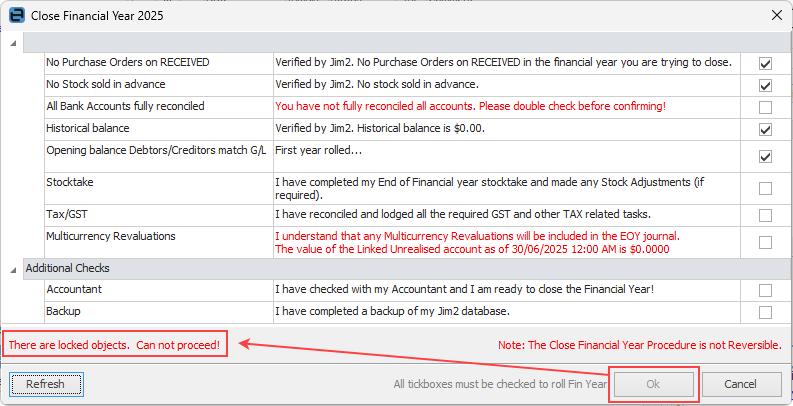Tick All Bank Accounts fully reconciled checkbox
Image resolution: width=793 pixels, height=406 pixels.
pos(765,107)
